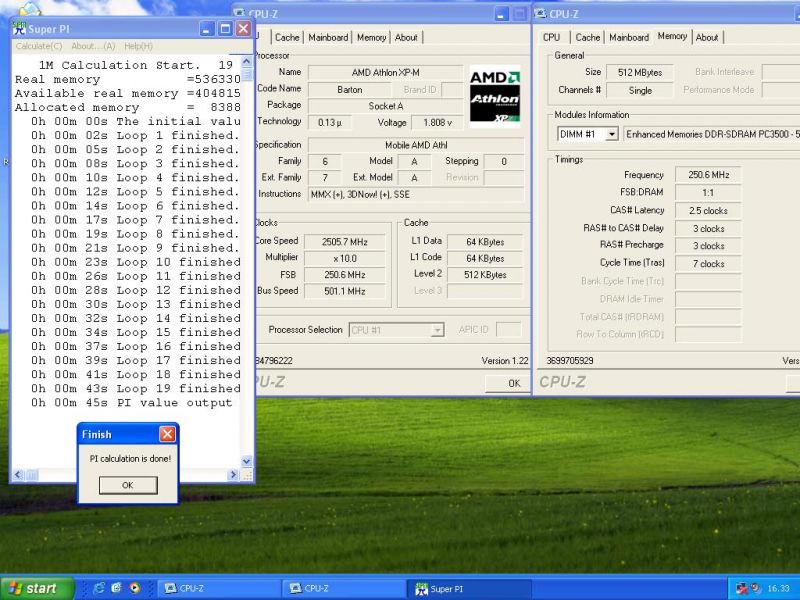Viewport: 800px width, 600px height.
Task: Click the L1 Code "64 KBytes" value
Action: pyautogui.click(x=485, y=258)
